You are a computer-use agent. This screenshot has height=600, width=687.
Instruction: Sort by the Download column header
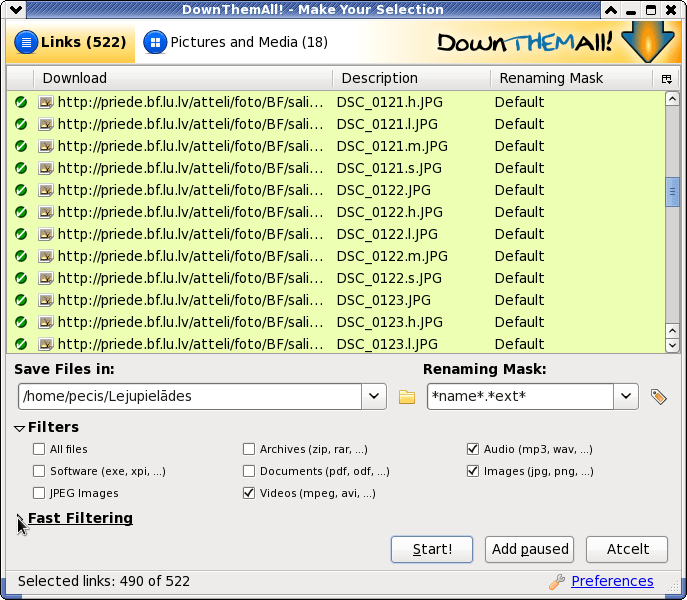click(183, 78)
